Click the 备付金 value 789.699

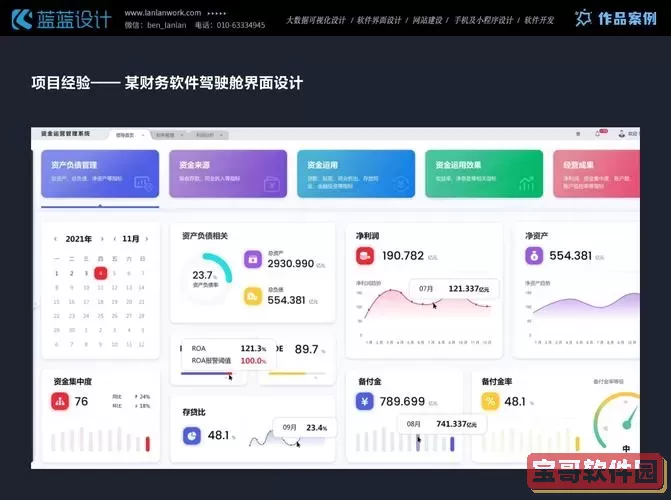402,402
